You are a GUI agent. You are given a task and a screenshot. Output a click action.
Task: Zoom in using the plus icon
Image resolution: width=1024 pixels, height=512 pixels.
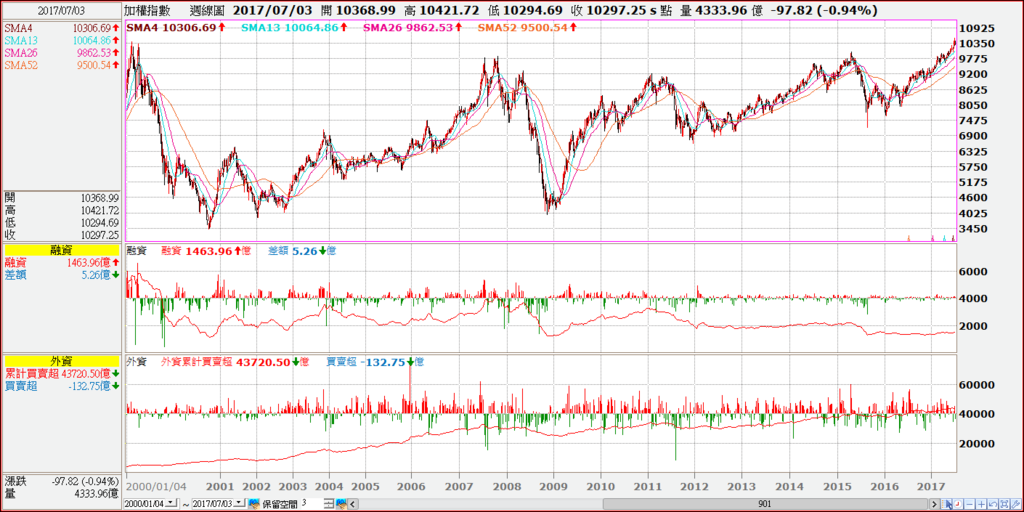point(982,504)
